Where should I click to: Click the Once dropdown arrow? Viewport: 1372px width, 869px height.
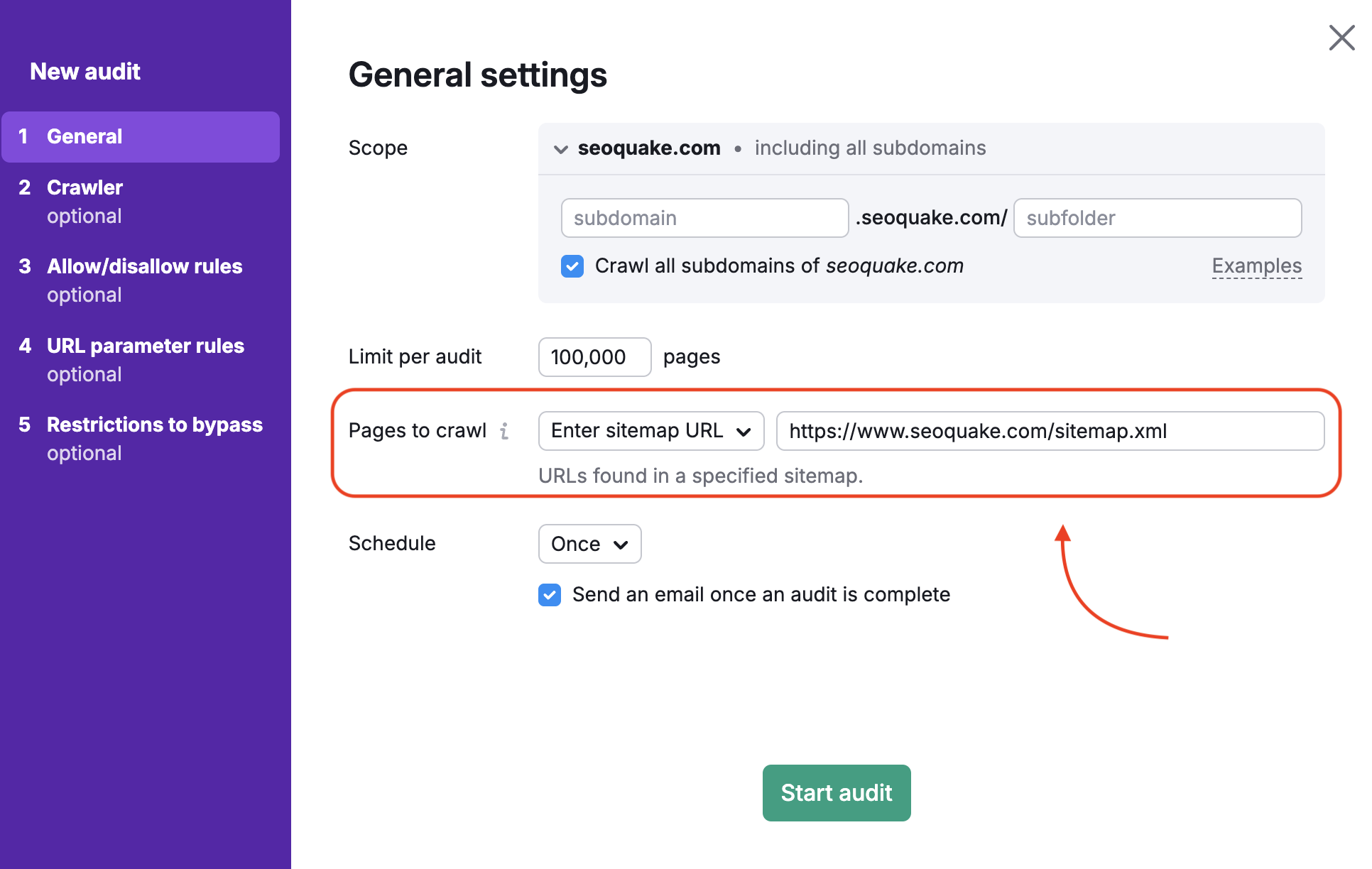[619, 544]
